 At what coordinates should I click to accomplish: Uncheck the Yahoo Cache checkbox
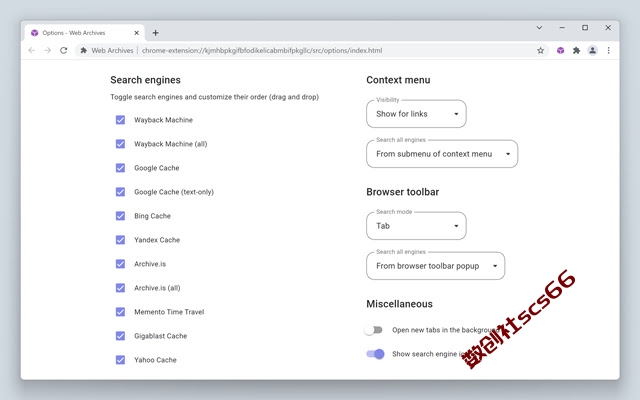(120, 360)
